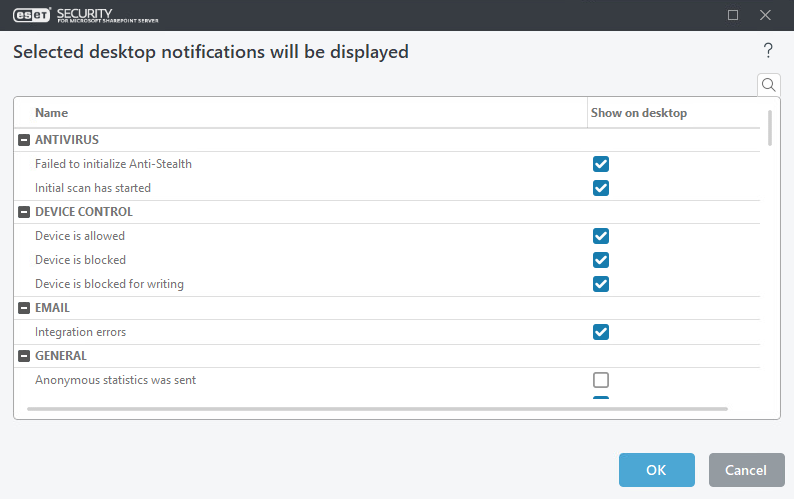The height and width of the screenshot is (499, 794).
Task: Disable Device is allowed notification
Action: (601, 236)
